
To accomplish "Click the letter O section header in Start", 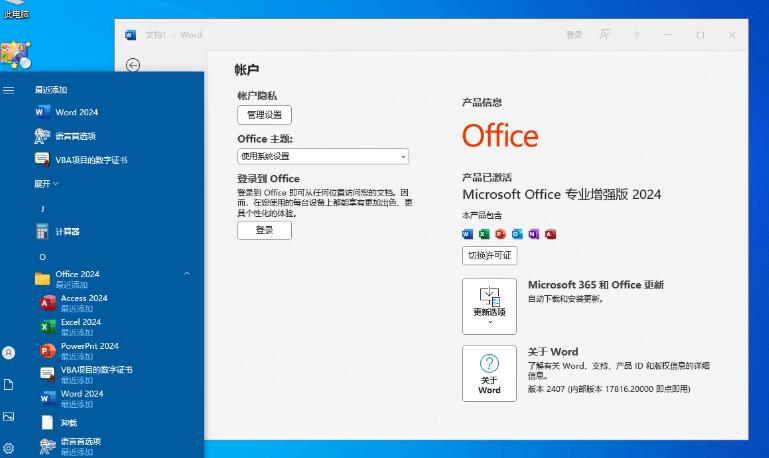I will pyautogui.click(x=43, y=257).
